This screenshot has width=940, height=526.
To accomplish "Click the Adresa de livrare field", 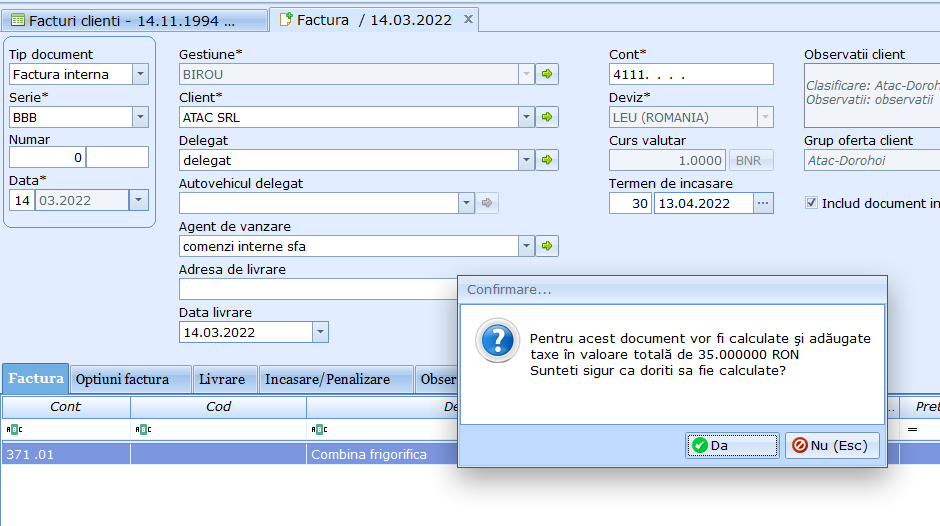I will [318, 289].
